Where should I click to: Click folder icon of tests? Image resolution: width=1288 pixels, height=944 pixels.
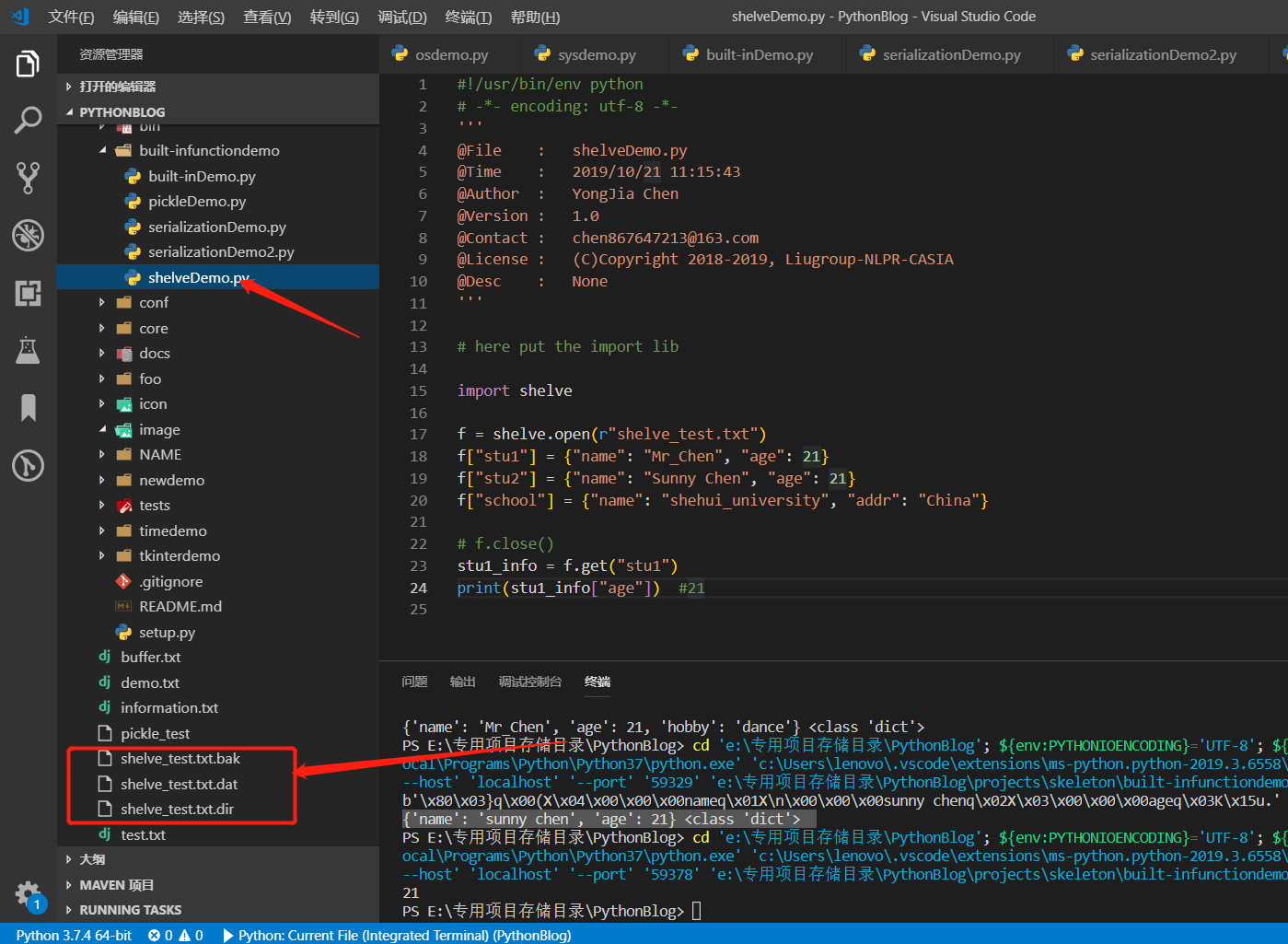click(x=123, y=505)
